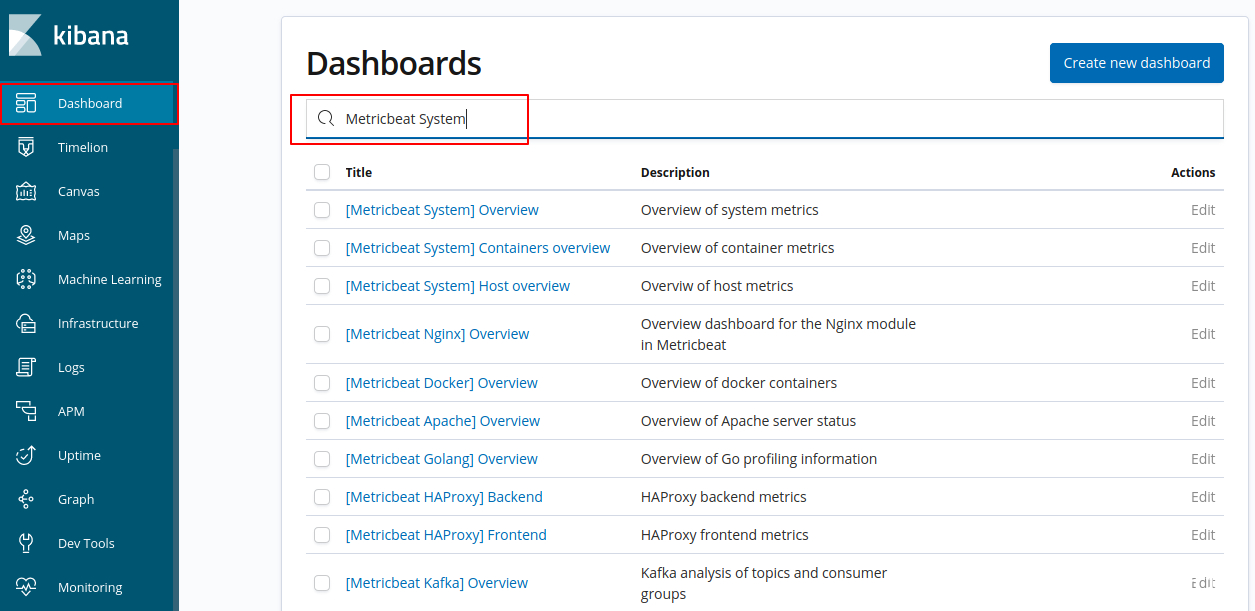Go to the Timelion menu item
Screen dimensions: 1255x611
(x=83, y=147)
